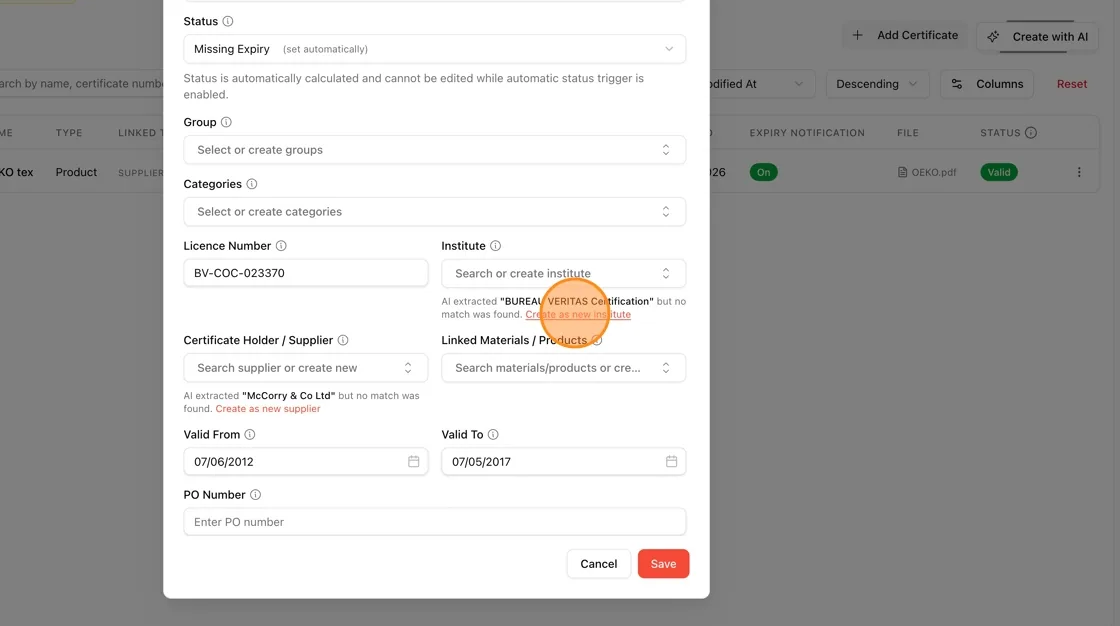Open the row actions three-dot menu

1079,172
